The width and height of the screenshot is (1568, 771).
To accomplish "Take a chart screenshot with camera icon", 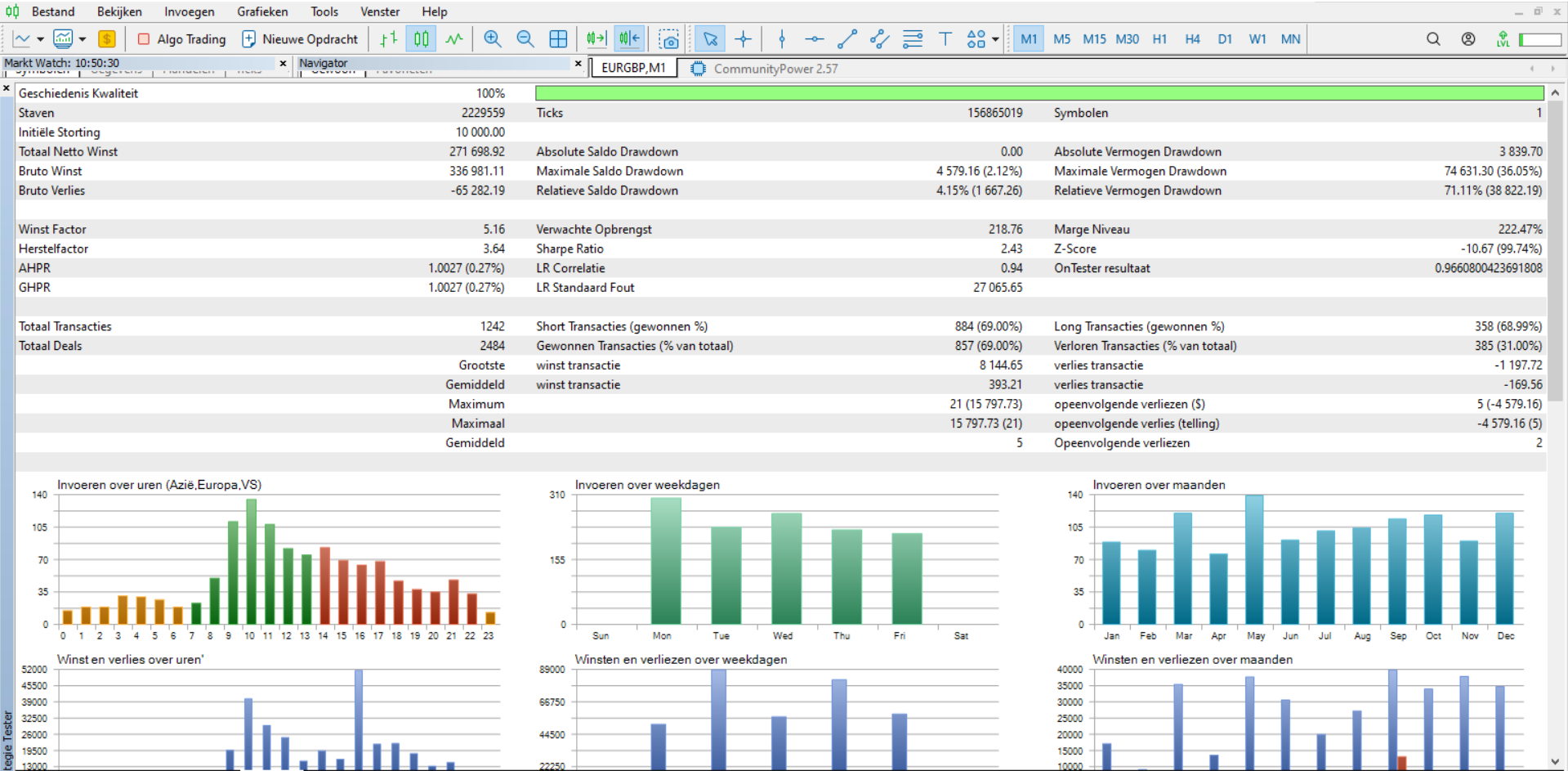I will 669,38.
